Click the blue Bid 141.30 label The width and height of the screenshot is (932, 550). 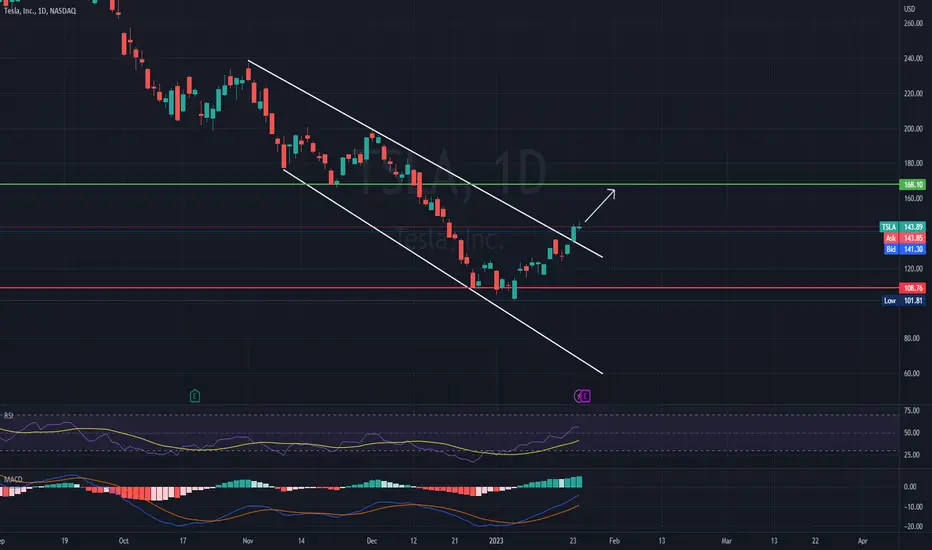click(x=904, y=249)
